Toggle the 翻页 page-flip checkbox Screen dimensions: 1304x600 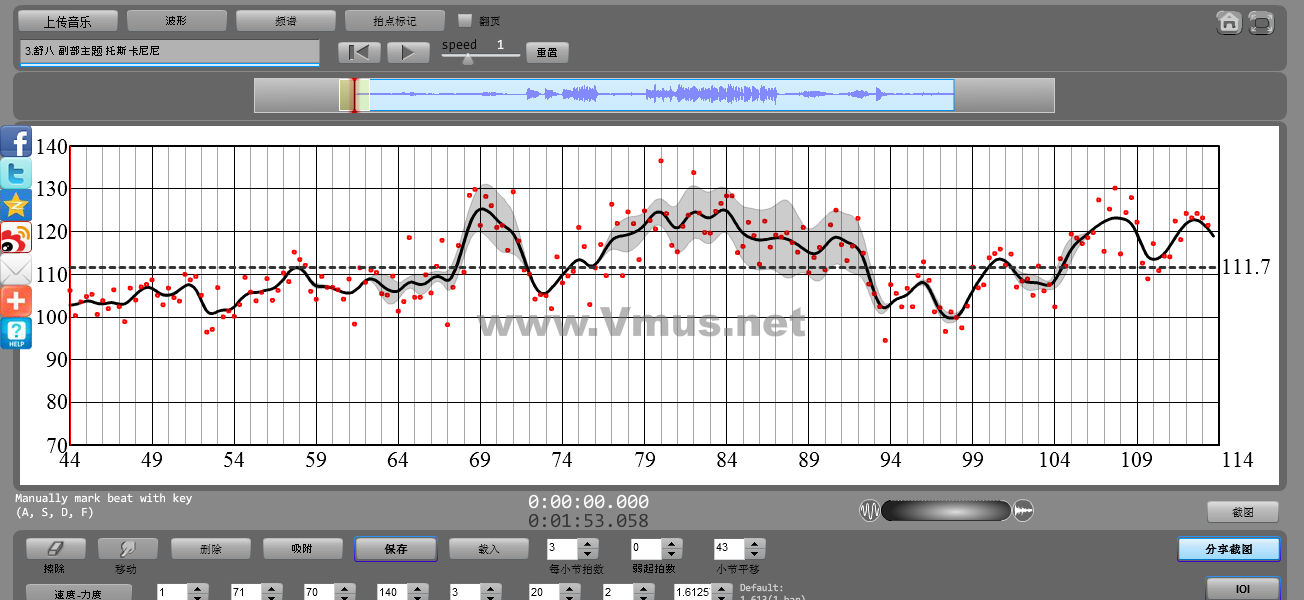[464, 20]
